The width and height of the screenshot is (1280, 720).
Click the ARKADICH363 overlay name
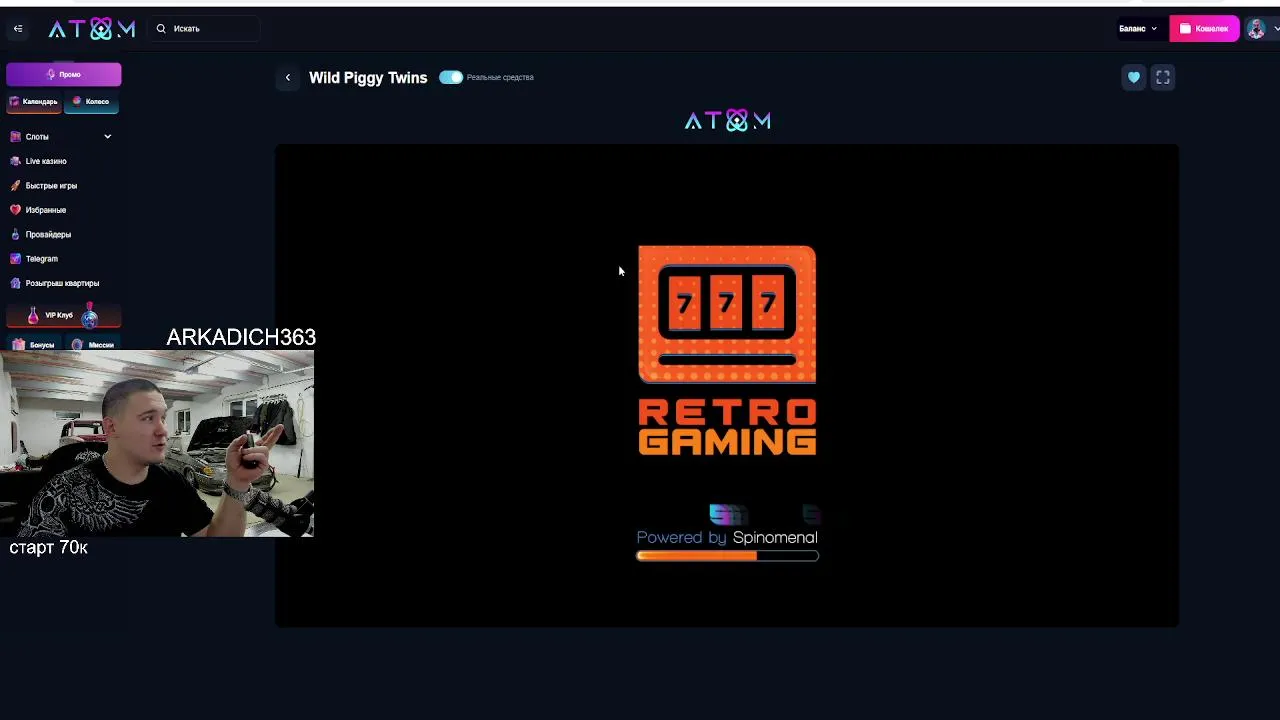[x=241, y=338]
